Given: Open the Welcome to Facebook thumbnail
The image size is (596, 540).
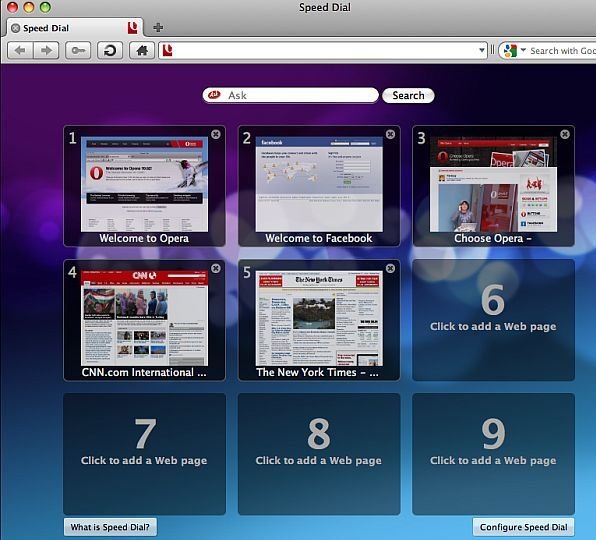Looking at the screenshot, I should pyautogui.click(x=319, y=184).
